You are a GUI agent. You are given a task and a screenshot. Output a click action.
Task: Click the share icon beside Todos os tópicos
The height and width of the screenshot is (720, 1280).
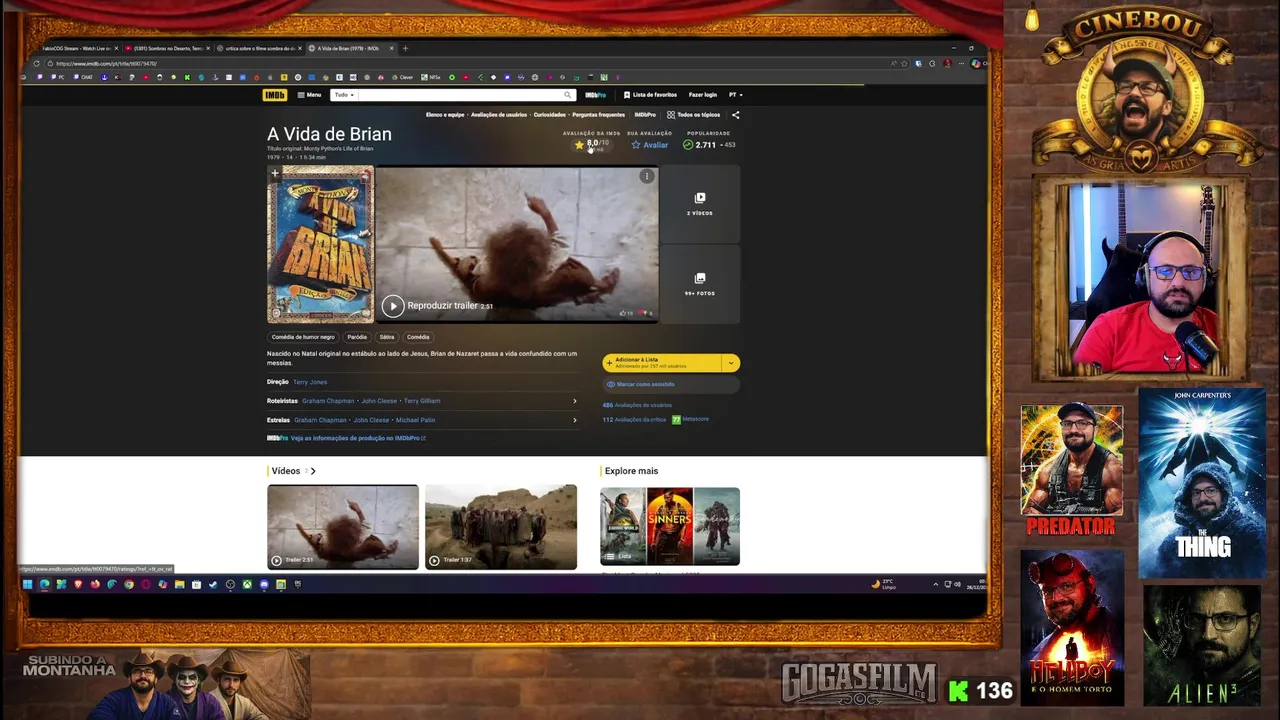pyautogui.click(x=735, y=115)
